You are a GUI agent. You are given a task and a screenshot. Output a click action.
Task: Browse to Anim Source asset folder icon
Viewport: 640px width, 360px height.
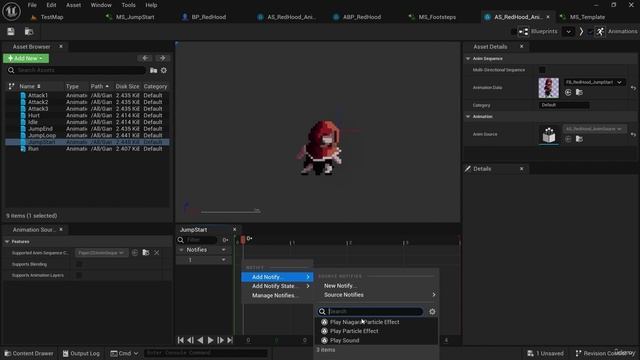pyautogui.click(x=579, y=139)
